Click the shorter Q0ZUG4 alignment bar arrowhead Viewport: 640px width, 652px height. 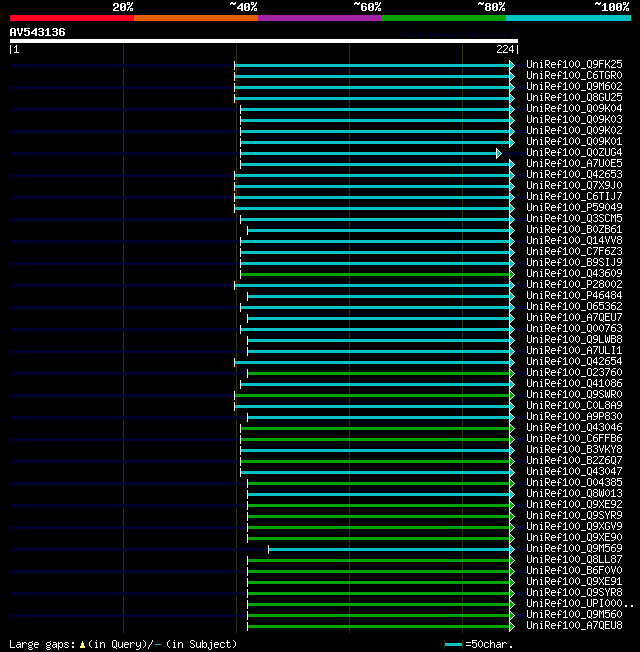point(499,154)
